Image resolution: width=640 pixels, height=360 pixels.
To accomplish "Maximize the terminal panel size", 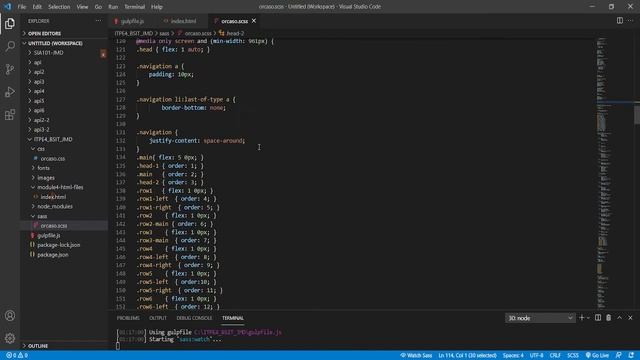I will 620,318.
